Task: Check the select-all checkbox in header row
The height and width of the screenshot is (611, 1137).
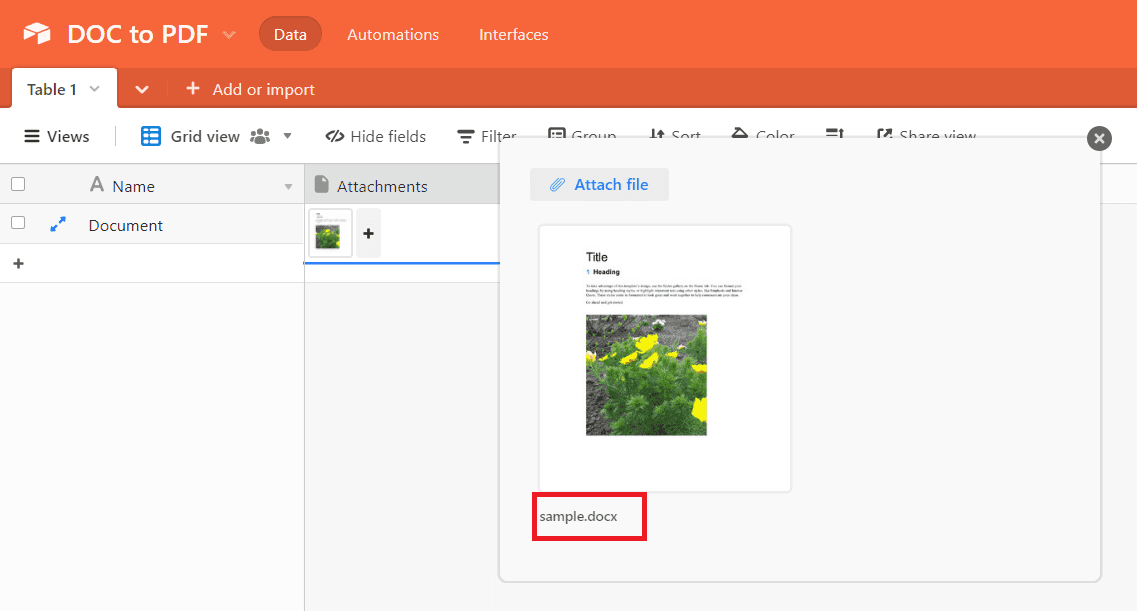Action: point(17,184)
